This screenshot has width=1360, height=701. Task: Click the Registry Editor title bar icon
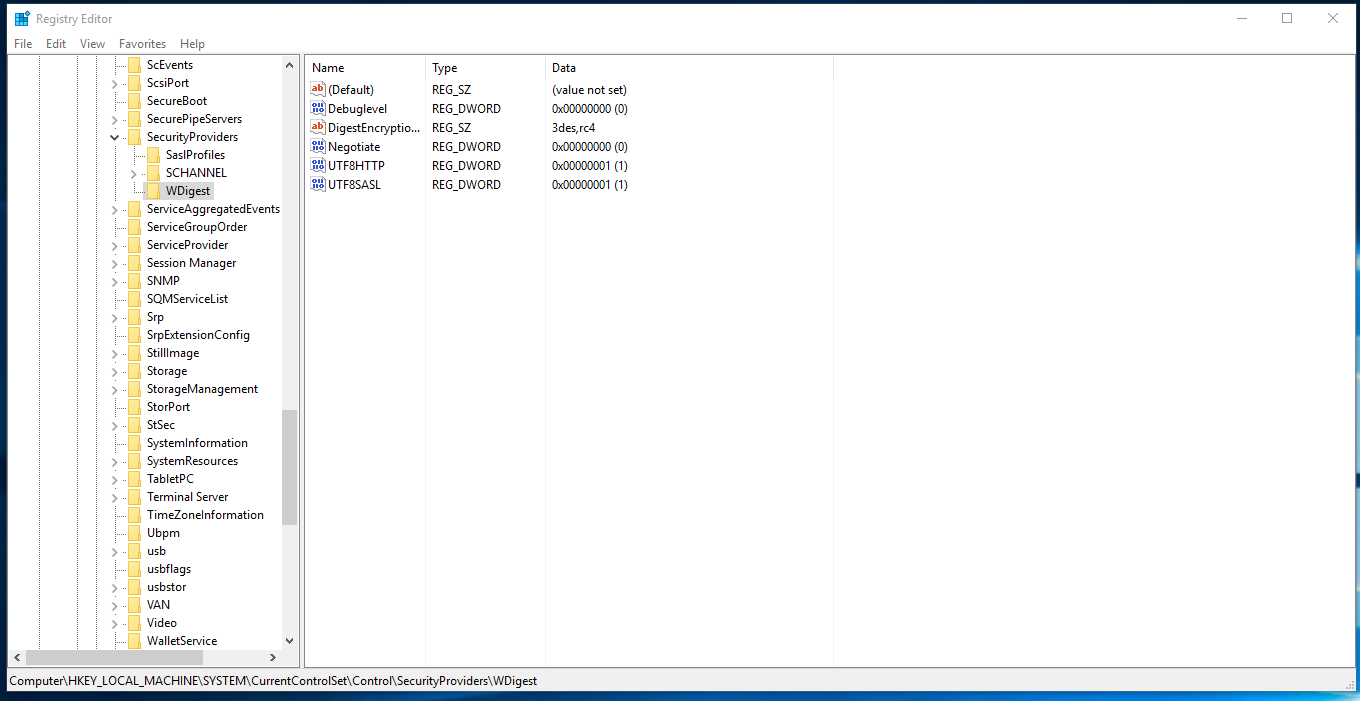click(22, 18)
